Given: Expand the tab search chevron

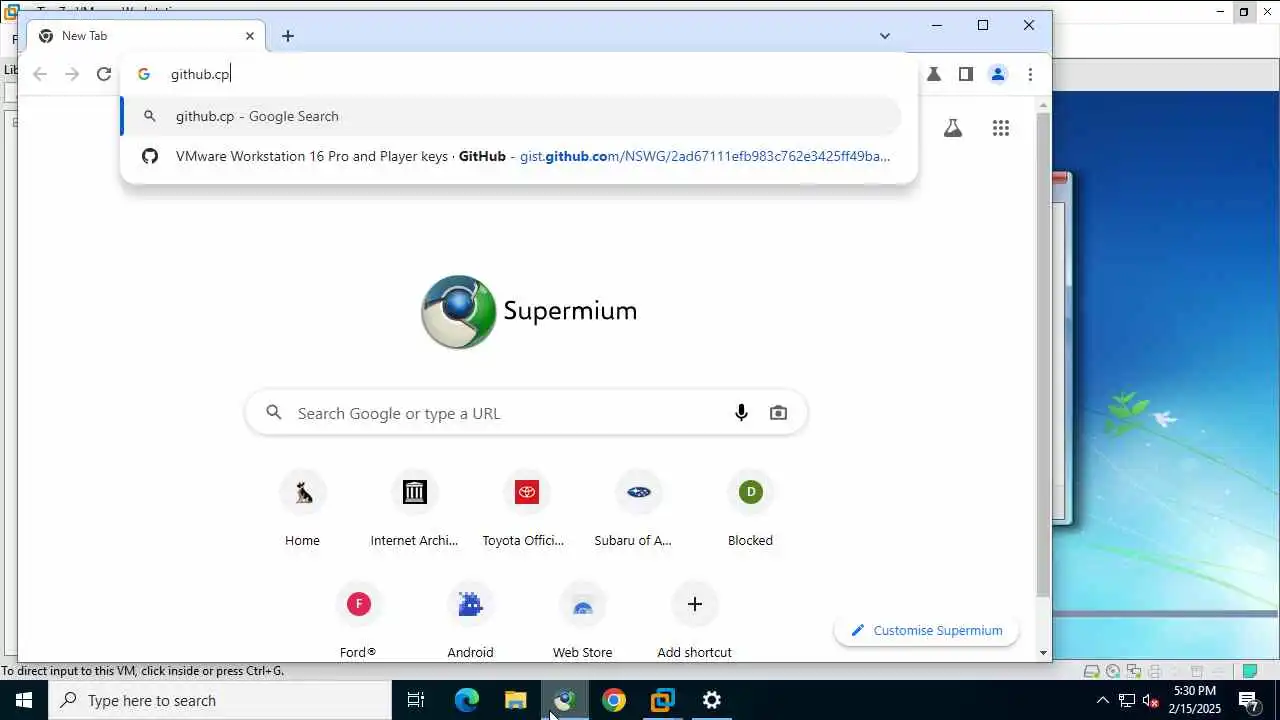Looking at the screenshot, I should tap(885, 36).
